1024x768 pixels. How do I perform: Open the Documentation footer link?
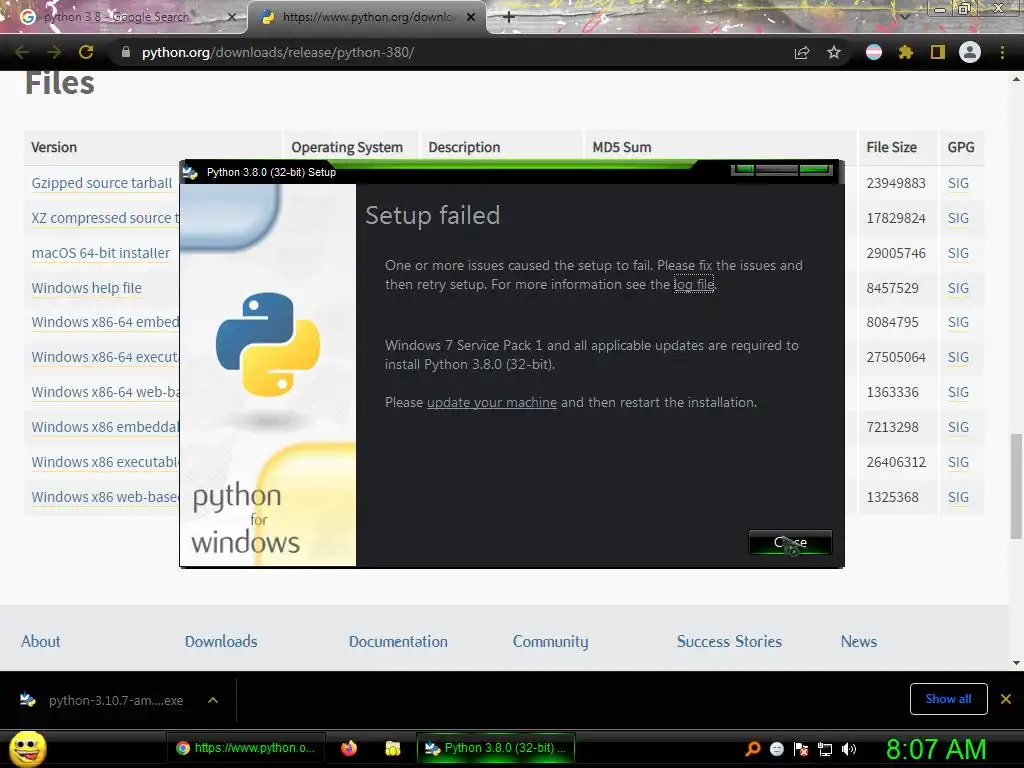pos(398,641)
